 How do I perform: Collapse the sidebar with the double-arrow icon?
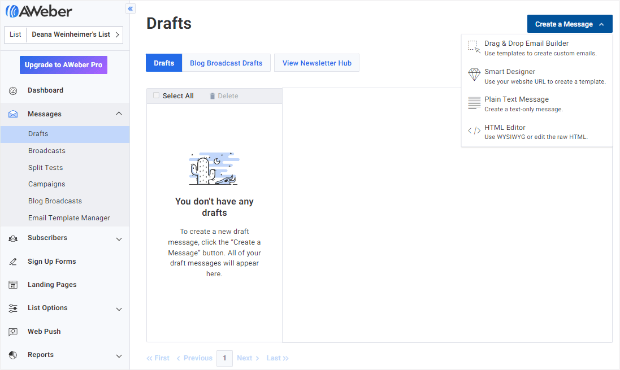click(x=130, y=9)
